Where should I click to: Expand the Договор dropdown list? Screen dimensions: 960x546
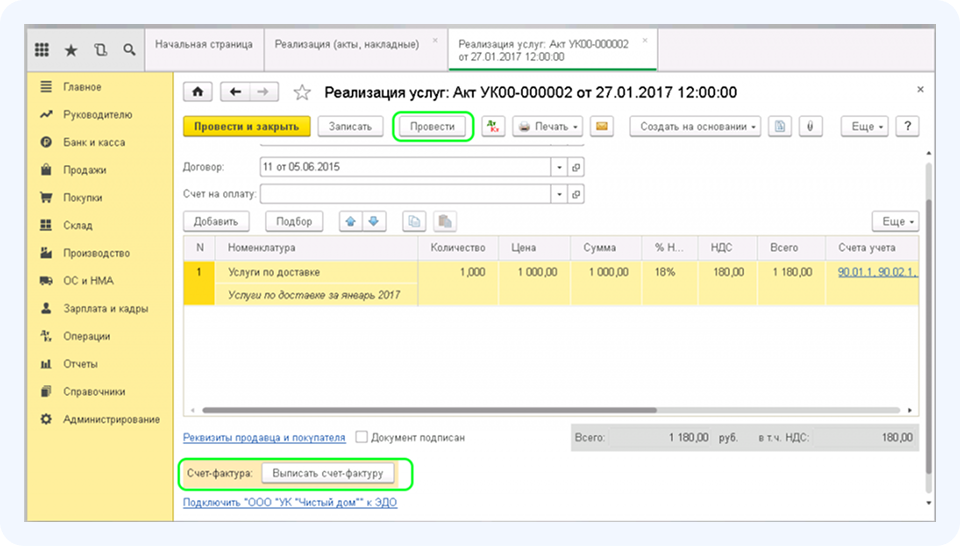(559, 166)
